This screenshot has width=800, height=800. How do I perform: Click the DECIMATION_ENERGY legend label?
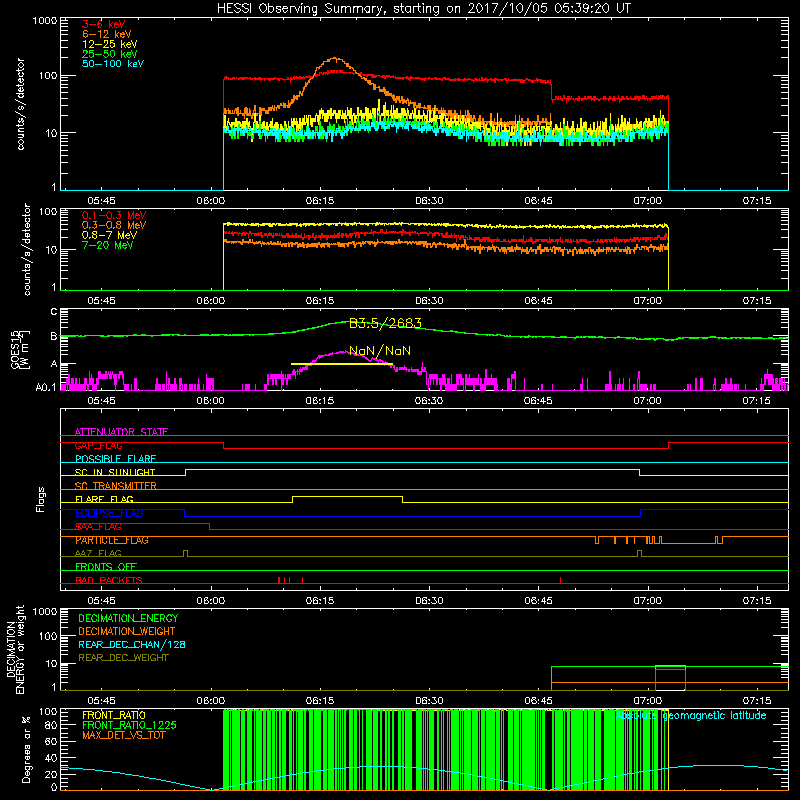tap(128, 618)
